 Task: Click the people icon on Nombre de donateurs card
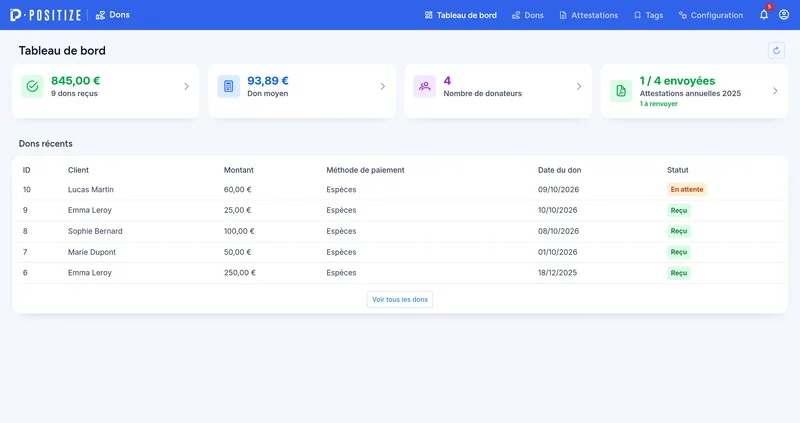pyautogui.click(x=424, y=86)
